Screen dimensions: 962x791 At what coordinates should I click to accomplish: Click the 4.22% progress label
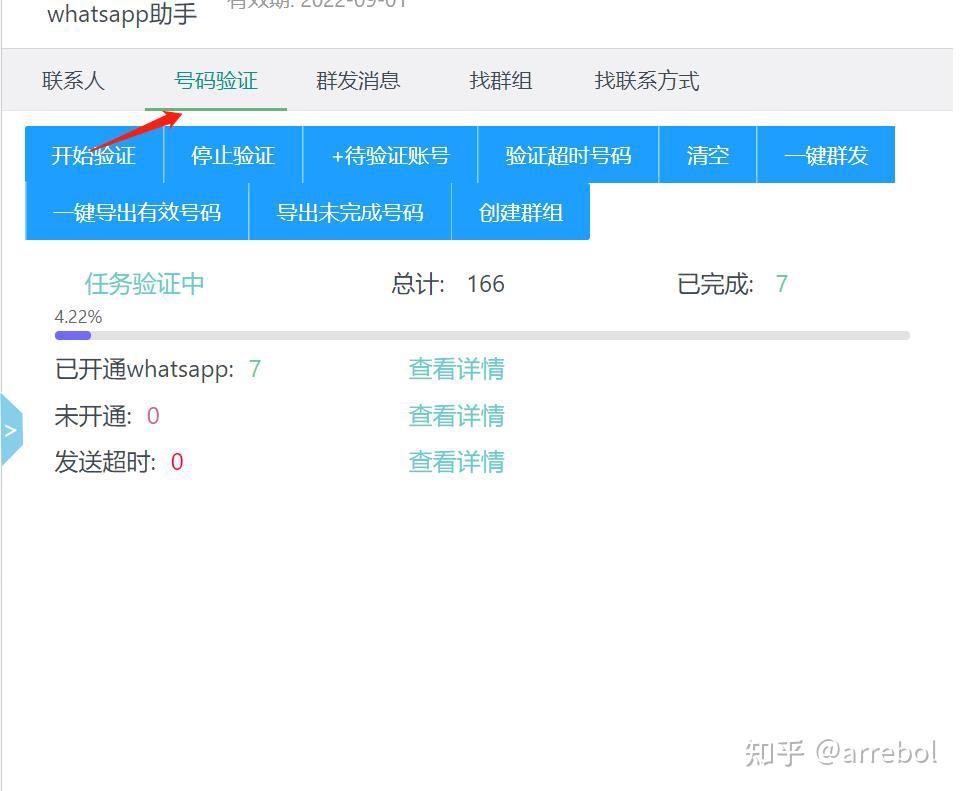[x=78, y=317]
